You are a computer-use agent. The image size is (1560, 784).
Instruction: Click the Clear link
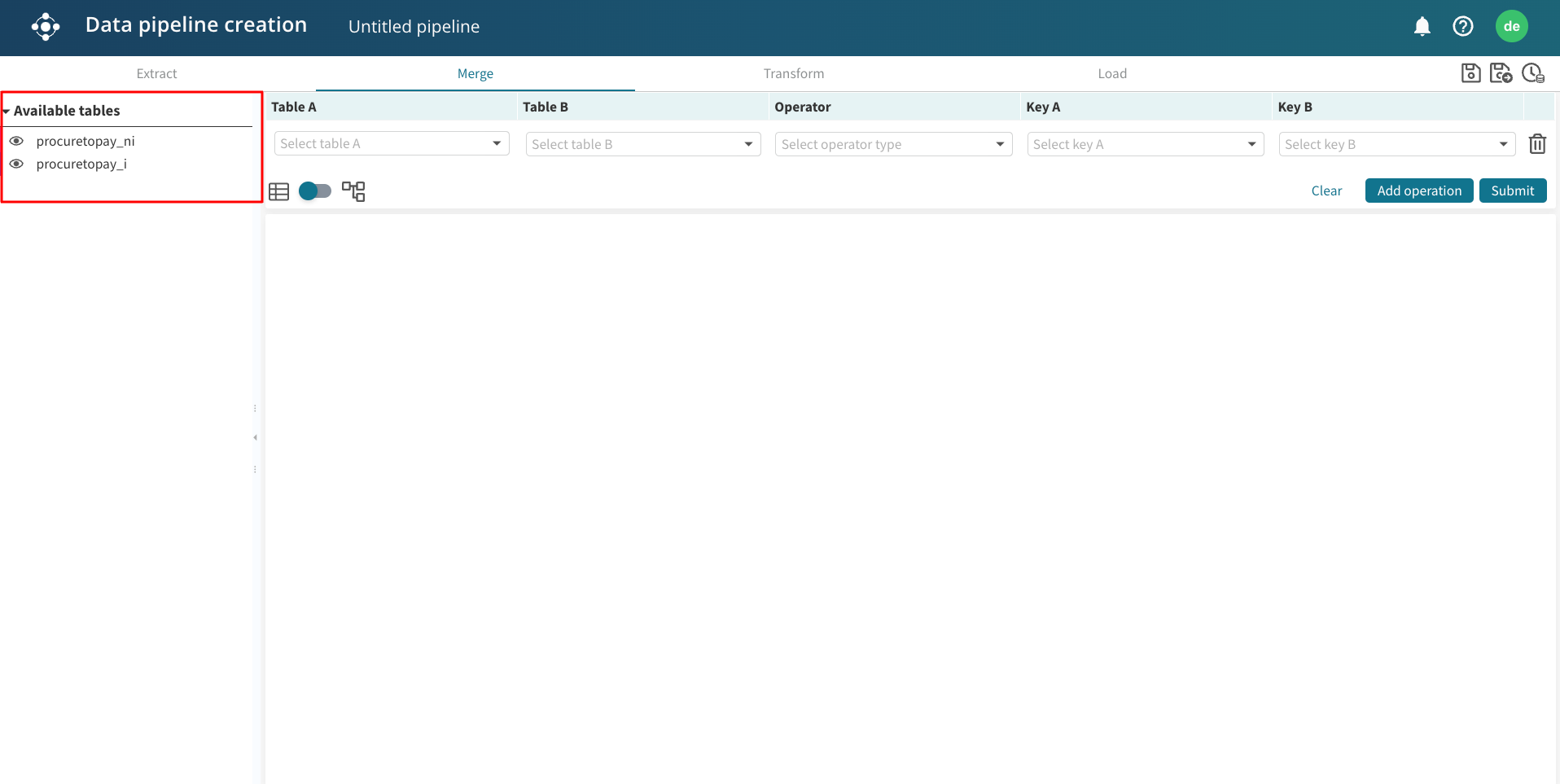pos(1326,191)
